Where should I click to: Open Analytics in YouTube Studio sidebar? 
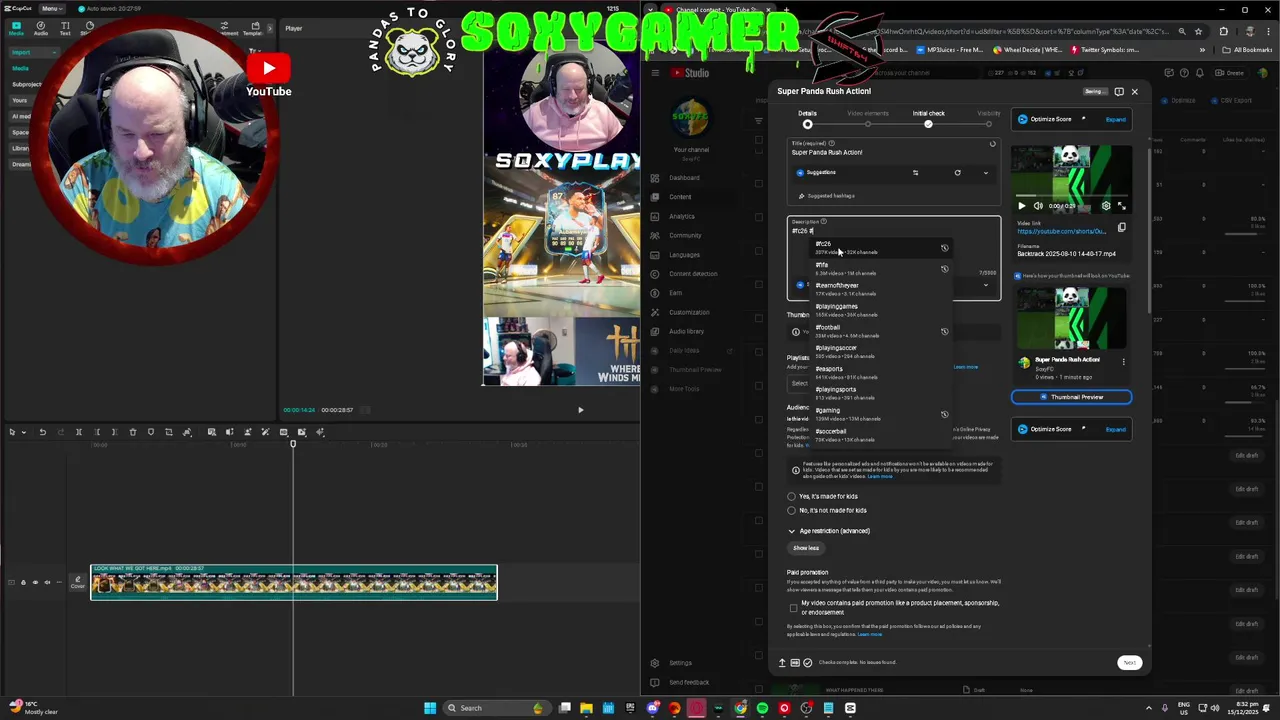click(681, 216)
